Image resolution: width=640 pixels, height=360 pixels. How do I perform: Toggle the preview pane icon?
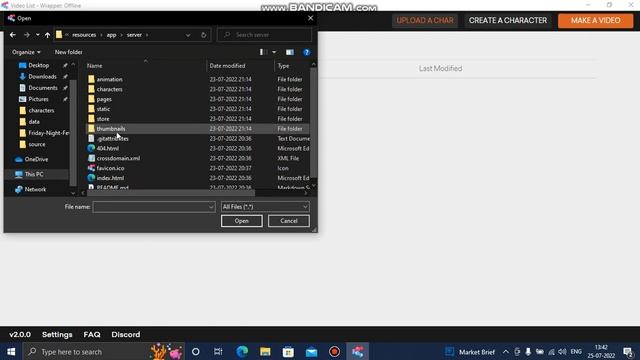coord(290,52)
